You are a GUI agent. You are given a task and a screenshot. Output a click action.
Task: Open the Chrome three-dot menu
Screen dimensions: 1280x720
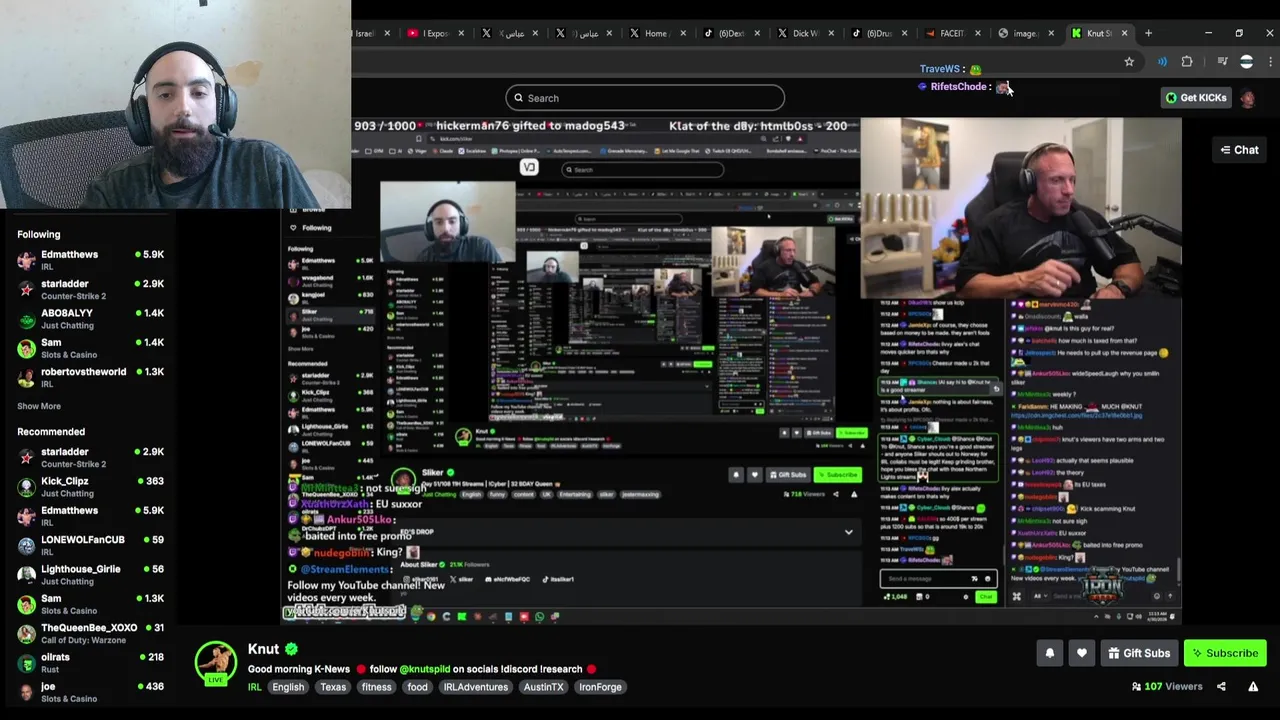(x=1269, y=62)
